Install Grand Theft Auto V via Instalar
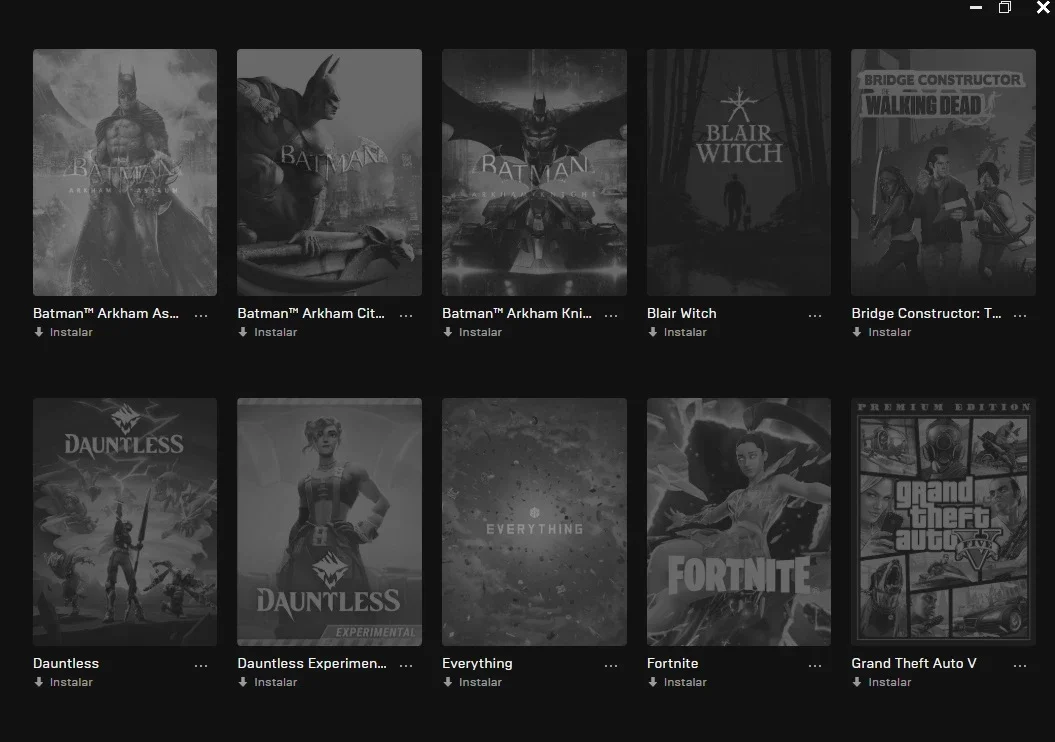Screen dimensions: 1055x742 (881, 682)
